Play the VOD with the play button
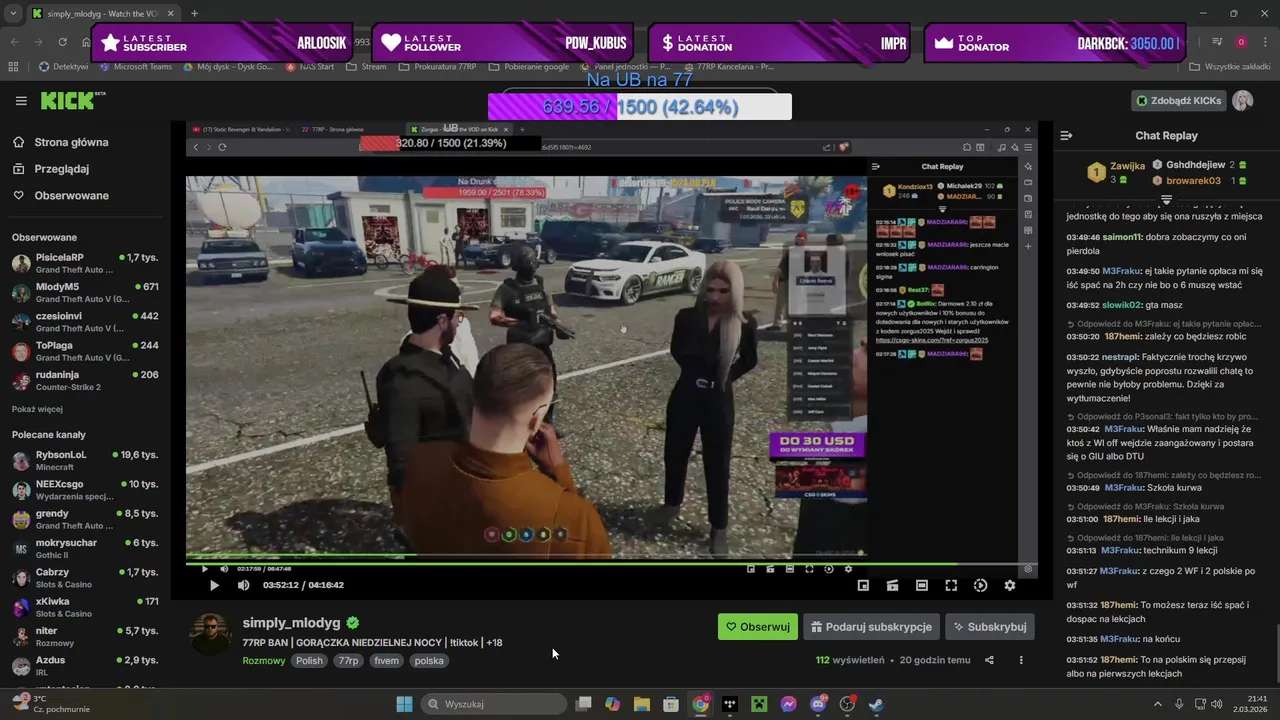This screenshot has height=720, width=1280. 213,585
